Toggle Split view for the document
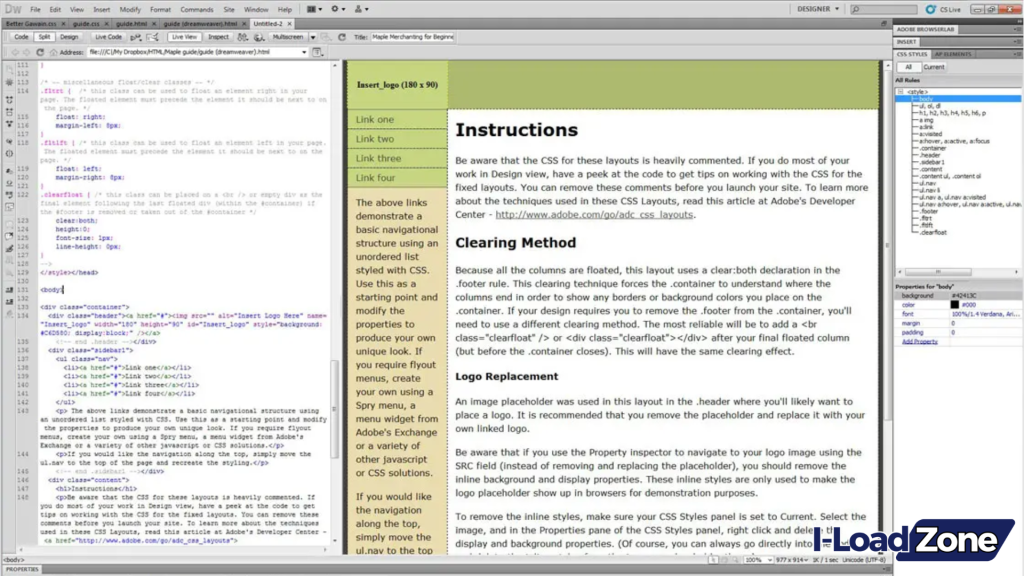 [x=46, y=36]
